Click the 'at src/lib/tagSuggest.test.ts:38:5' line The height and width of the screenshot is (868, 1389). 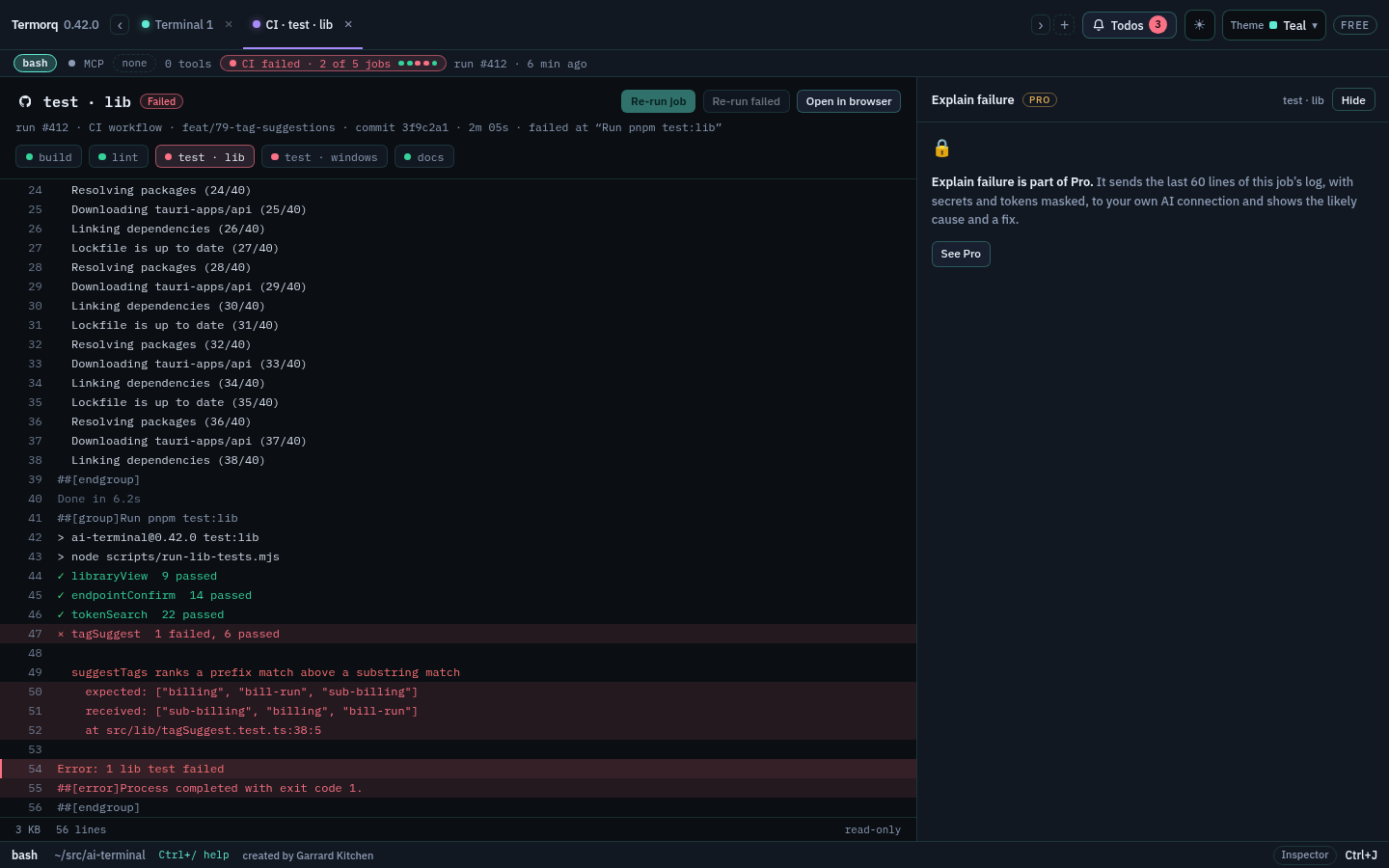[x=458, y=730]
